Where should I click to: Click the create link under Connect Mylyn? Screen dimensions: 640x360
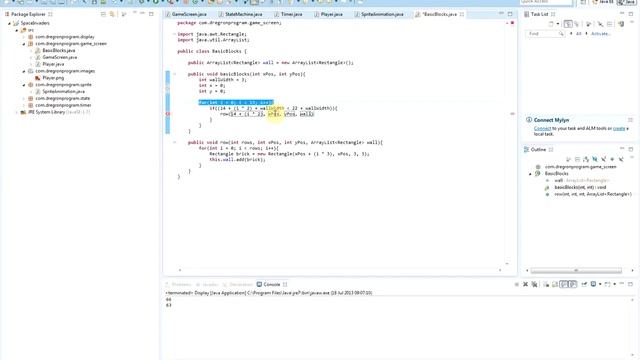619,129
